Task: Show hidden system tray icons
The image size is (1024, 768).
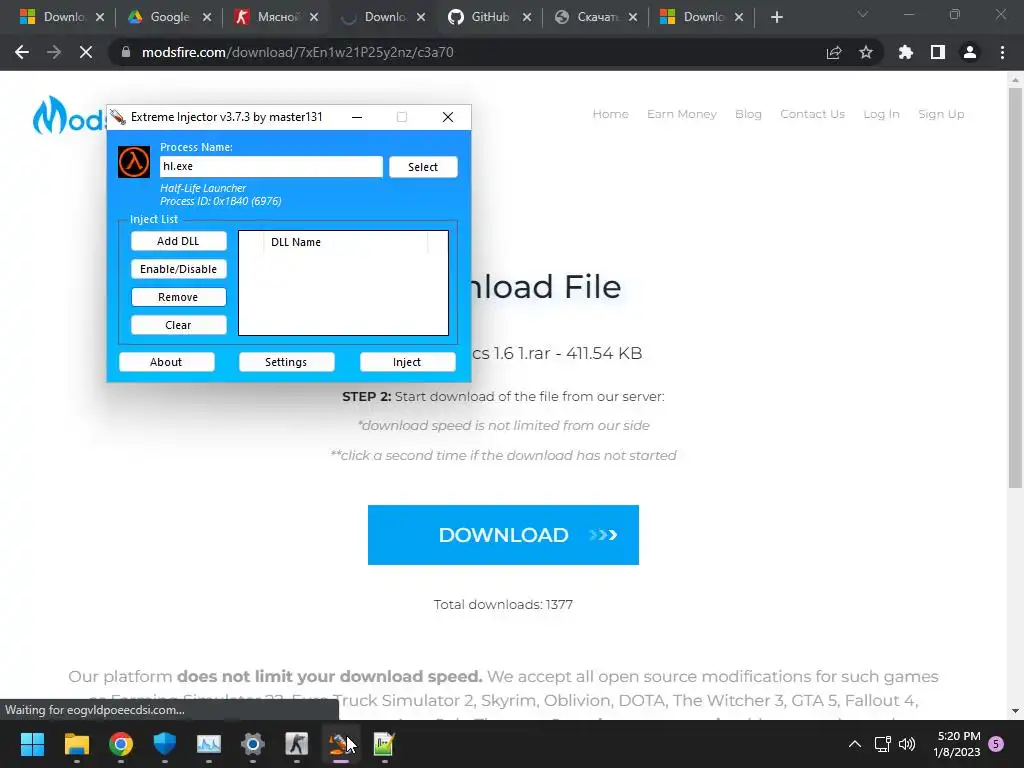Action: (x=854, y=744)
